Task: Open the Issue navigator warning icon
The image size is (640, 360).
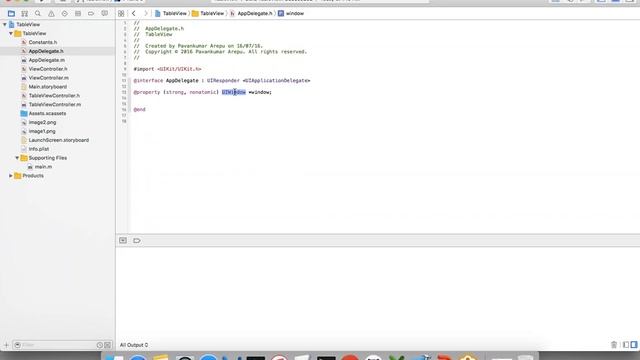Action: (x=51, y=13)
